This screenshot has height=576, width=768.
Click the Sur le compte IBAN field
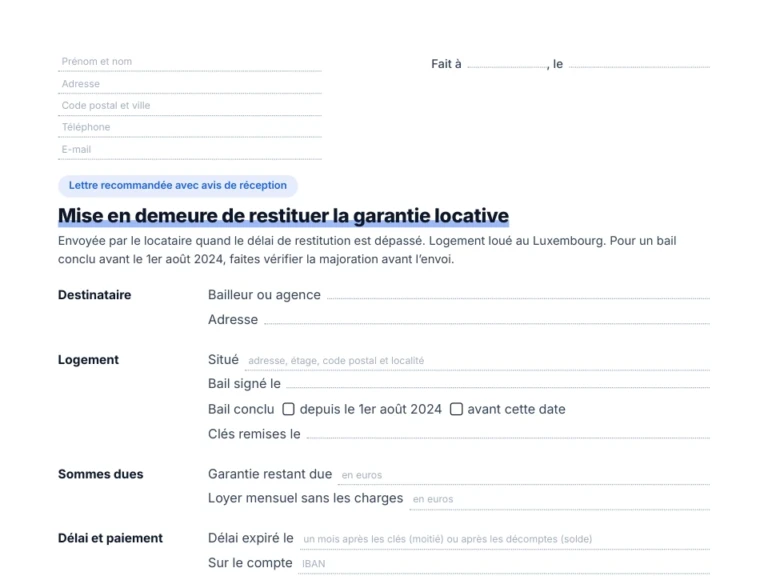504,563
